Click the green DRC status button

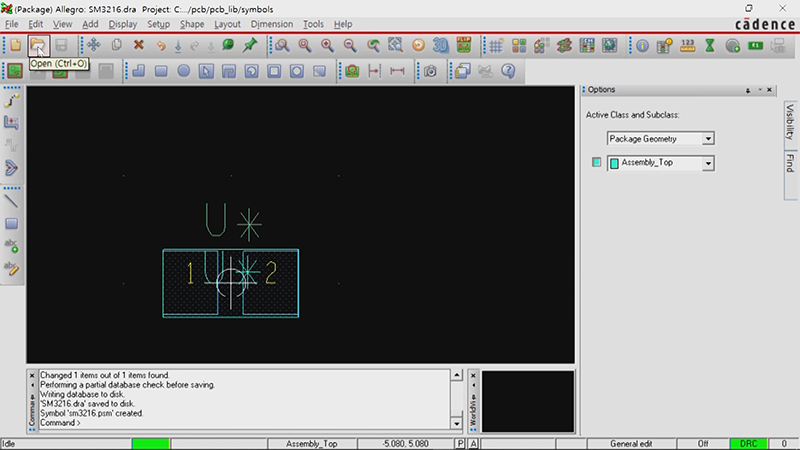coord(748,444)
